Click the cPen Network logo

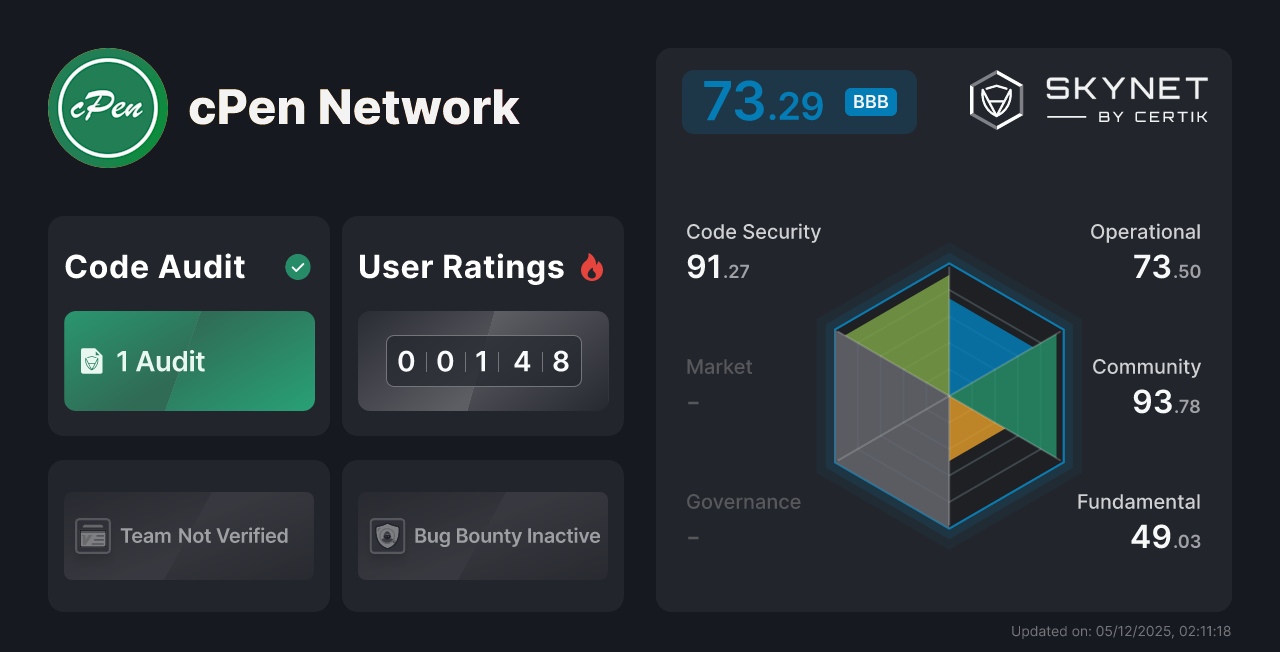(107, 107)
